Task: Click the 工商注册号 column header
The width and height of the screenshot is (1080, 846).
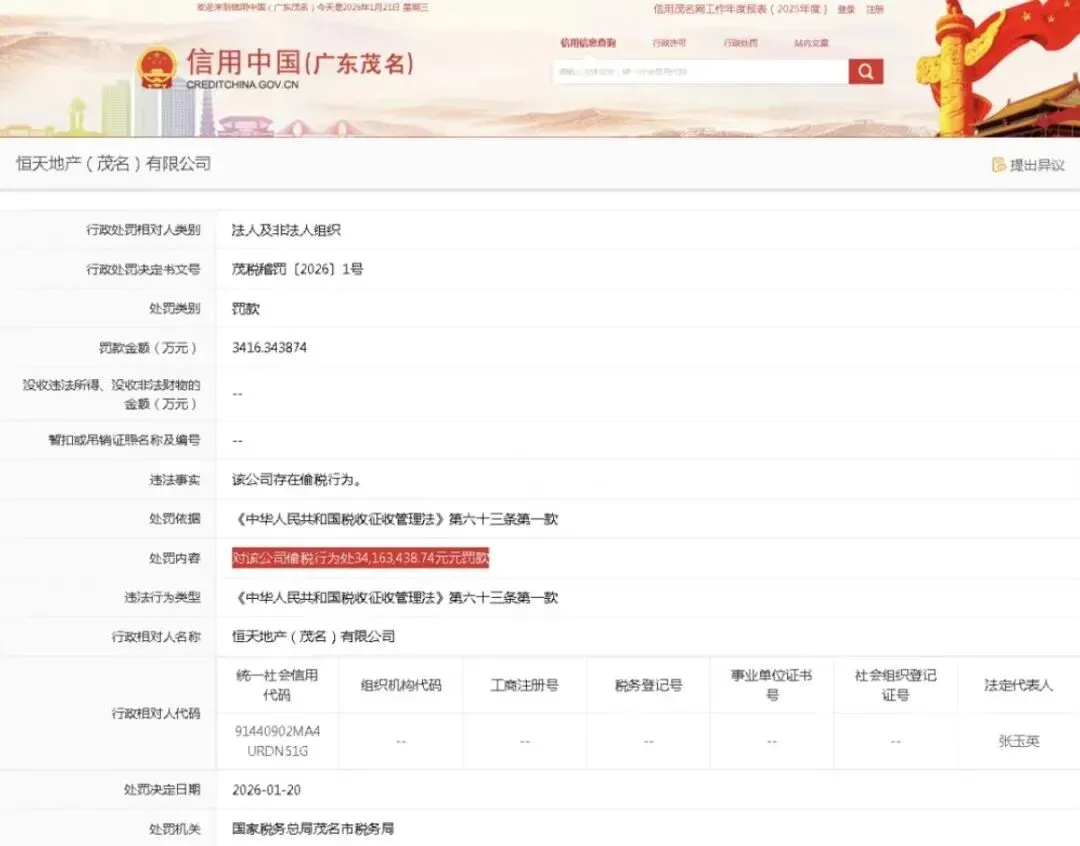Action: (524, 685)
